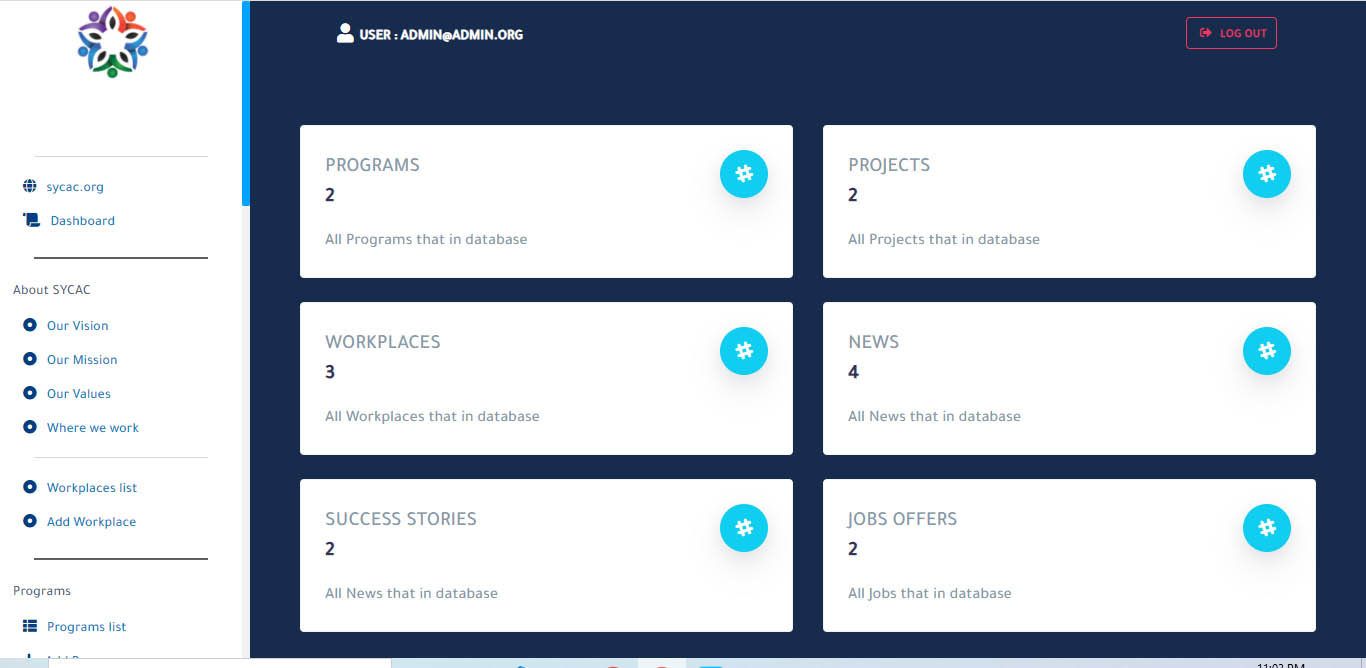Click the globe icon beside sycac.org

(x=30, y=187)
